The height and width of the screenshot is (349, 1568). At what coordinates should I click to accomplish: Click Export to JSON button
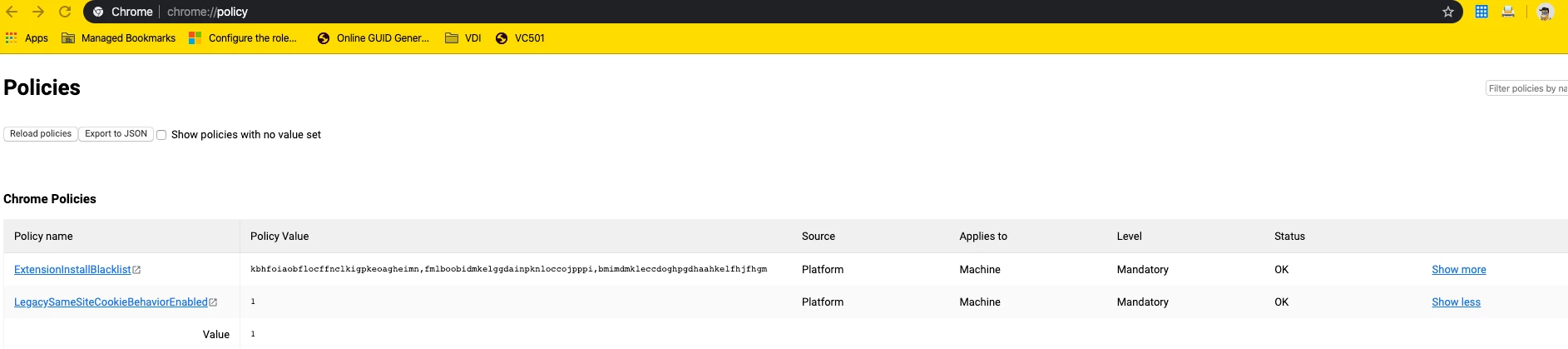pyautogui.click(x=116, y=134)
